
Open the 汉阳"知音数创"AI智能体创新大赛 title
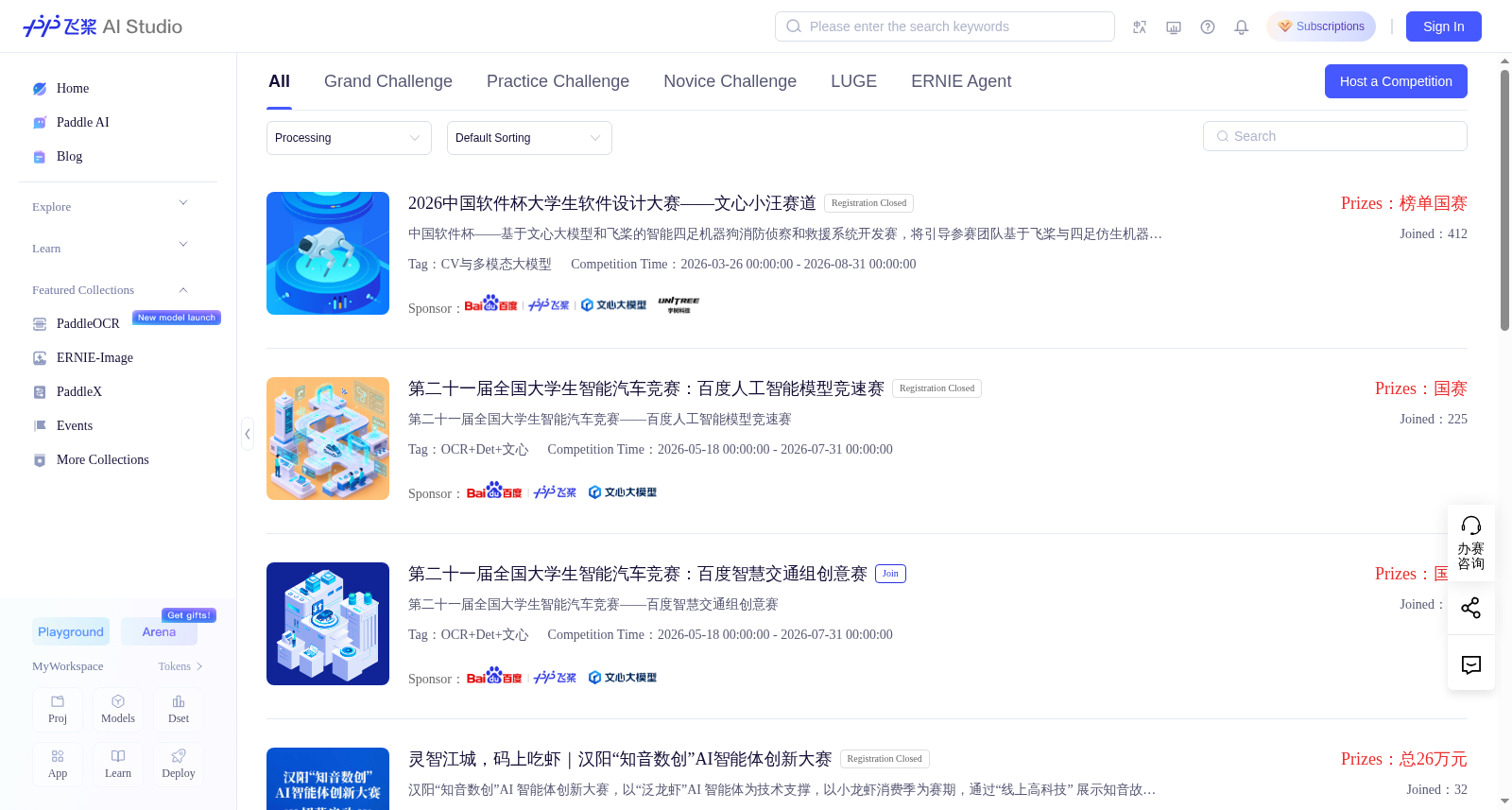pyautogui.click(x=620, y=759)
